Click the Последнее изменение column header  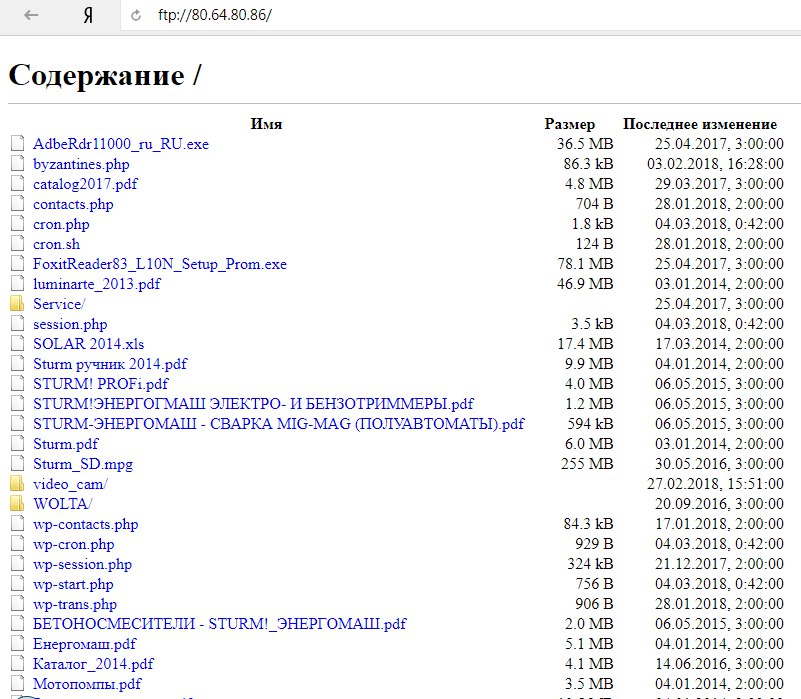pyautogui.click(x=699, y=124)
